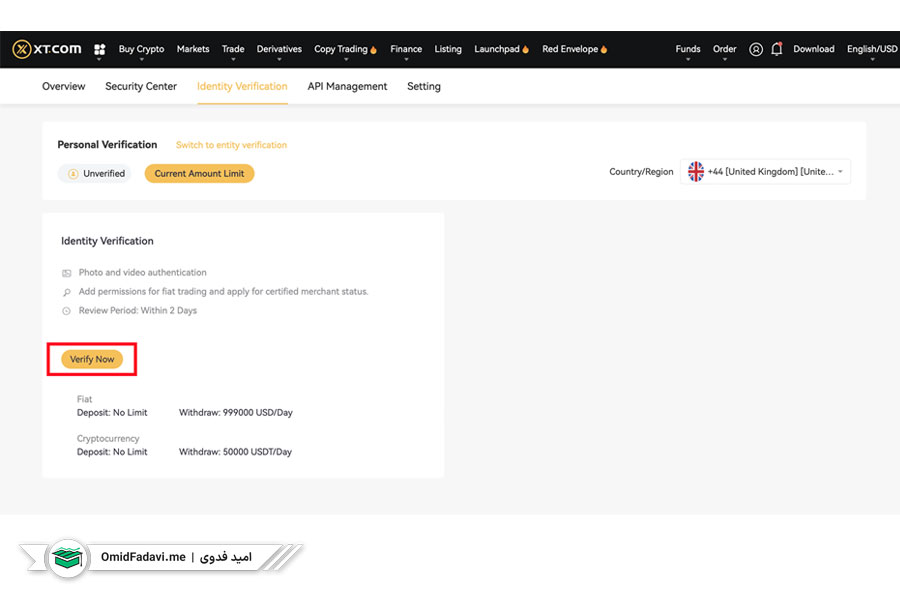Open the Setting tab
Screen dimensions: 900x600
tap(424, 86)
